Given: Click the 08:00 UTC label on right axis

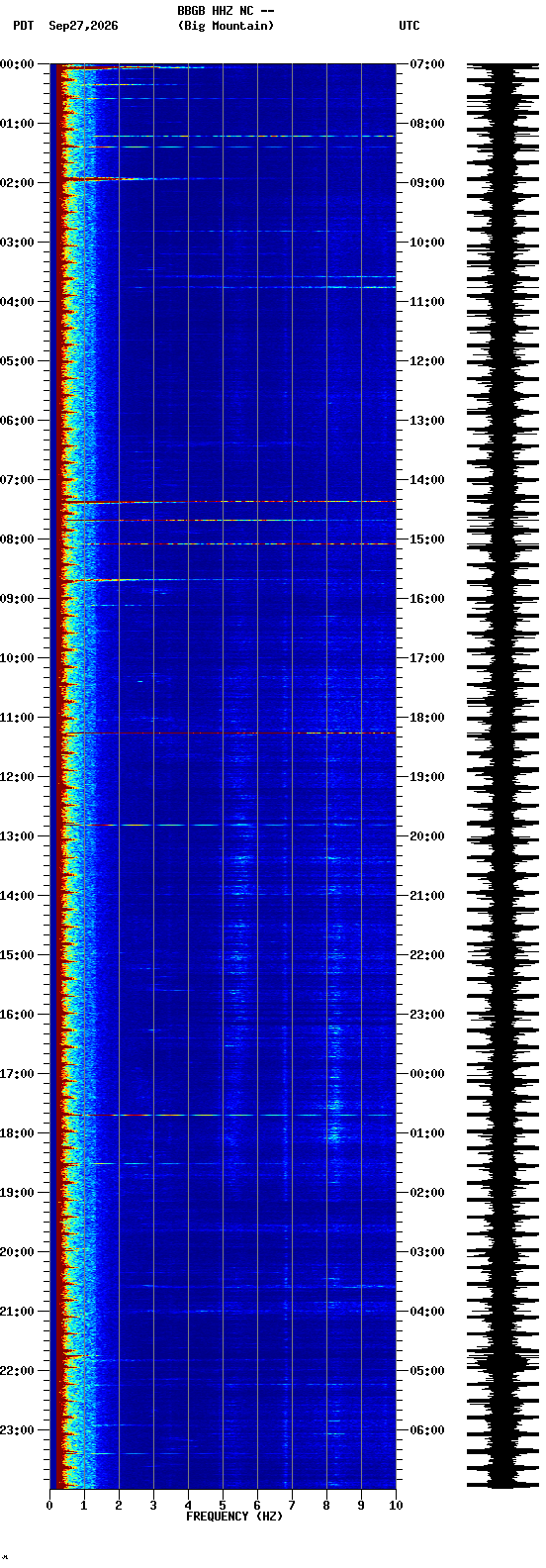Looking at the screenshot, I should 426,124.
